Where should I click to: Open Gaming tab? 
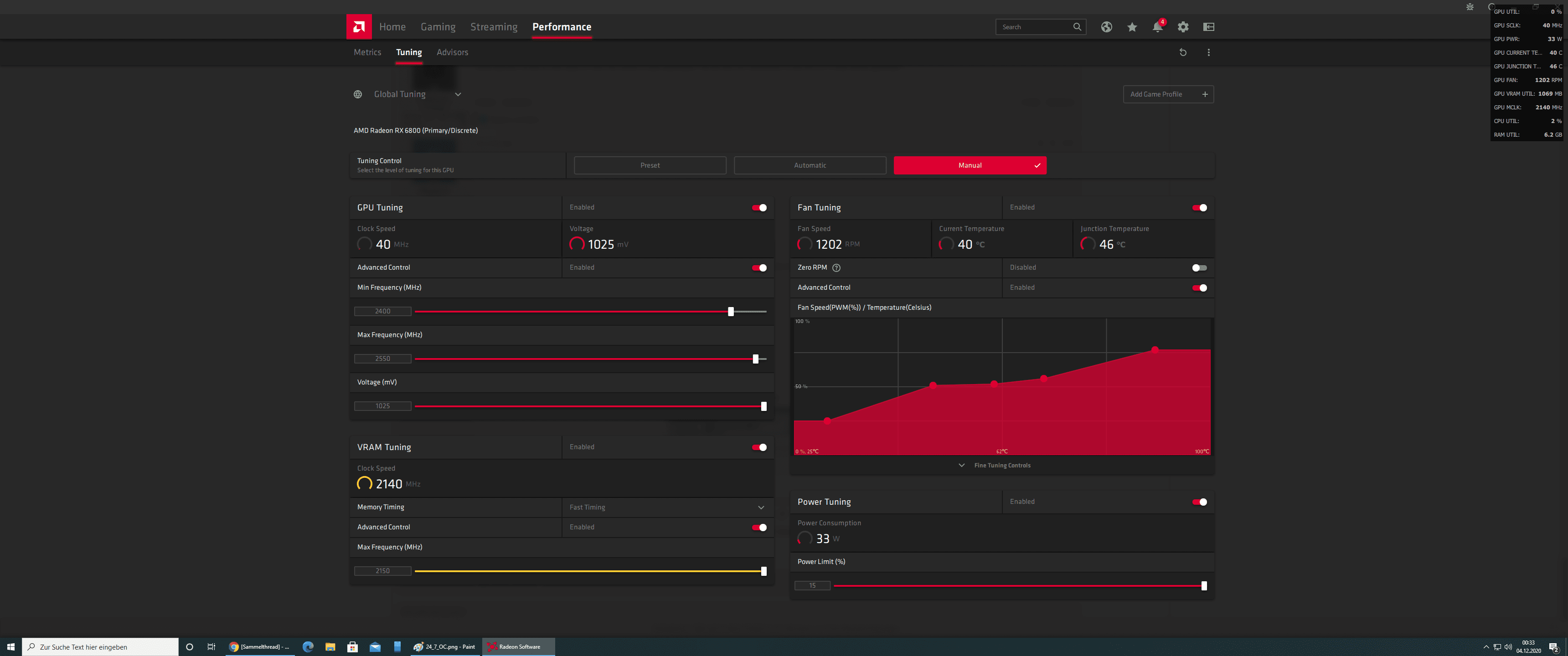[x=438, y=27]
